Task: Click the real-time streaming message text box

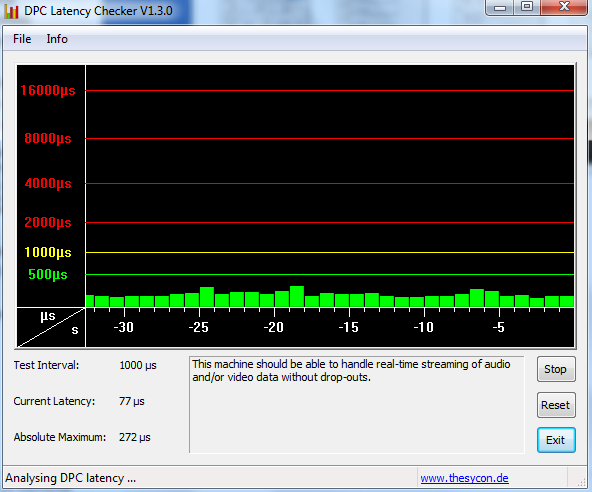Action: [356, 404]
